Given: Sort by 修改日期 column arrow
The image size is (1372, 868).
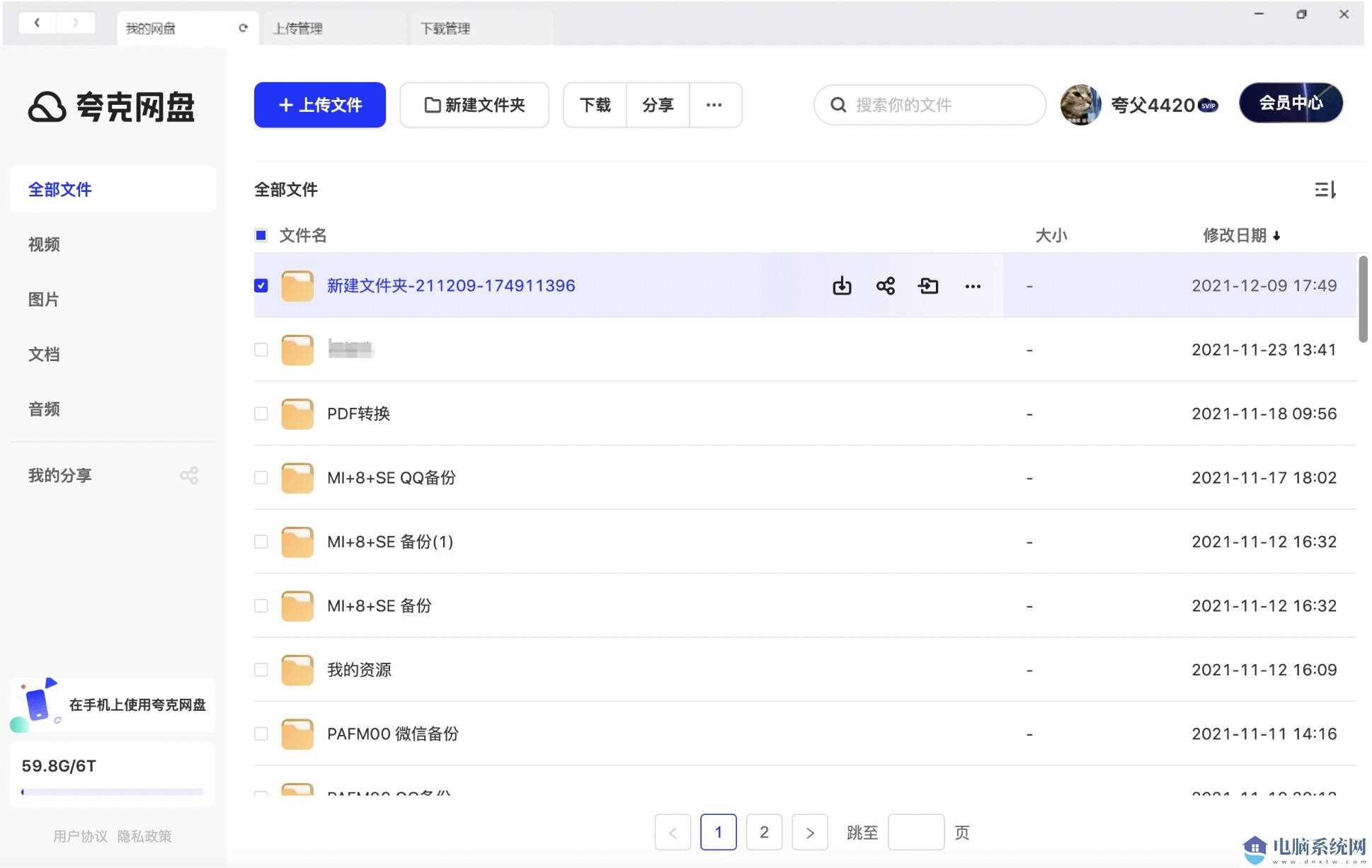Looking at the screenshot, I should click(x=1276, y=236).
